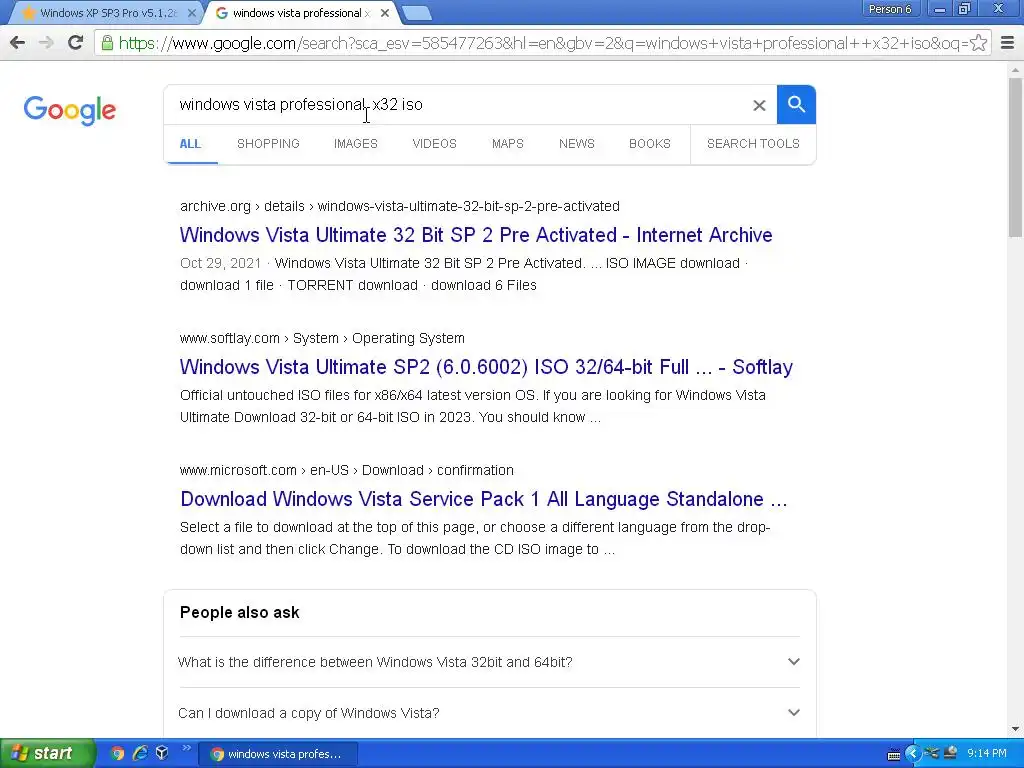
Task: Click the rightmost tray icon beside the clock
Action: click(x=951, y=753)
